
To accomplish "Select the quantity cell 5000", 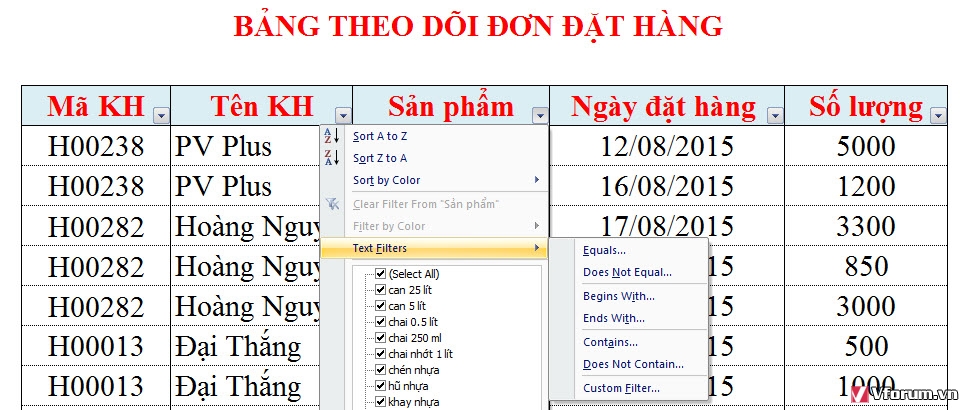I will (x=866, y=146).
